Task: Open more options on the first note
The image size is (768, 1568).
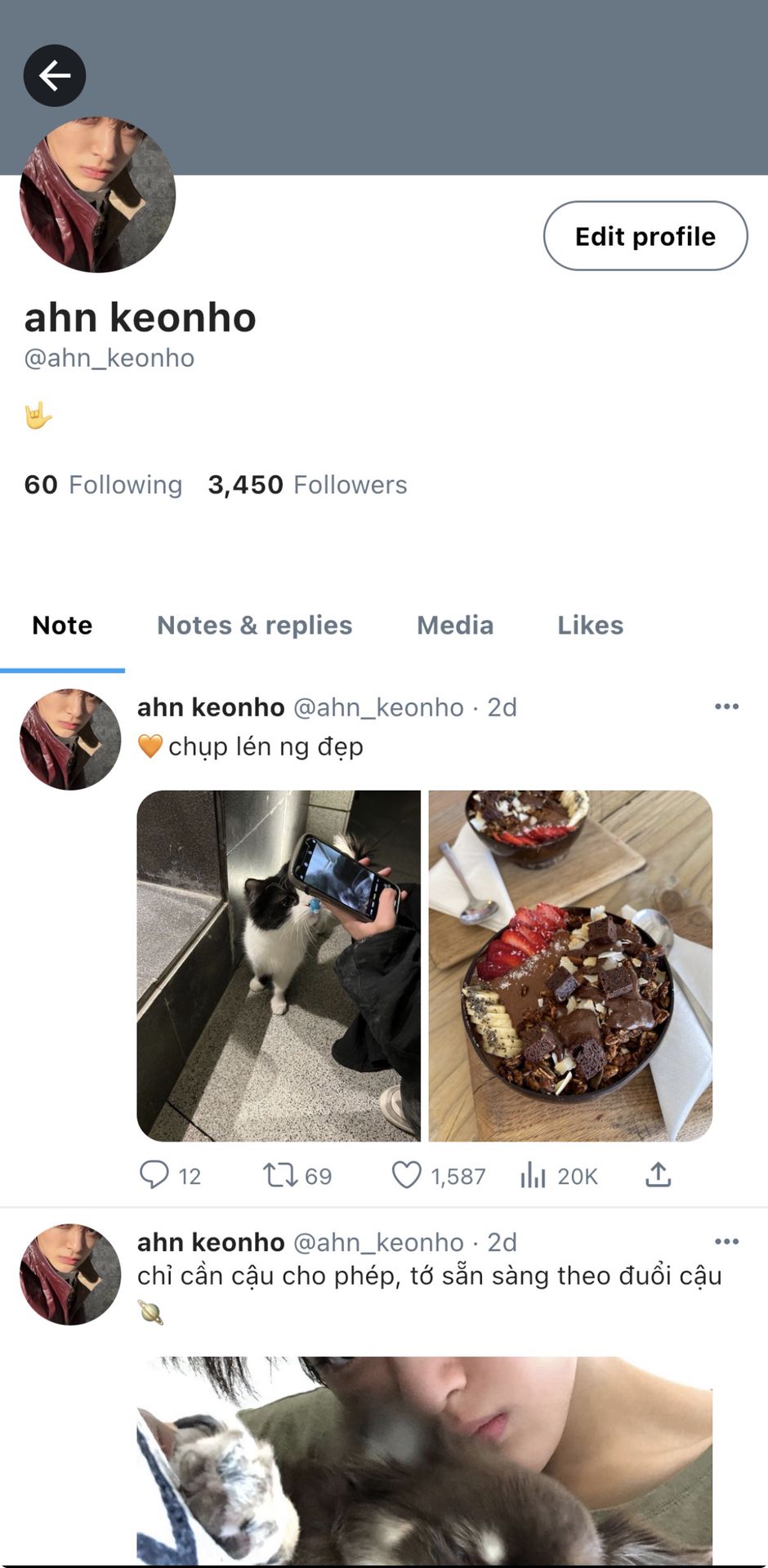Action: click(726, 706)
